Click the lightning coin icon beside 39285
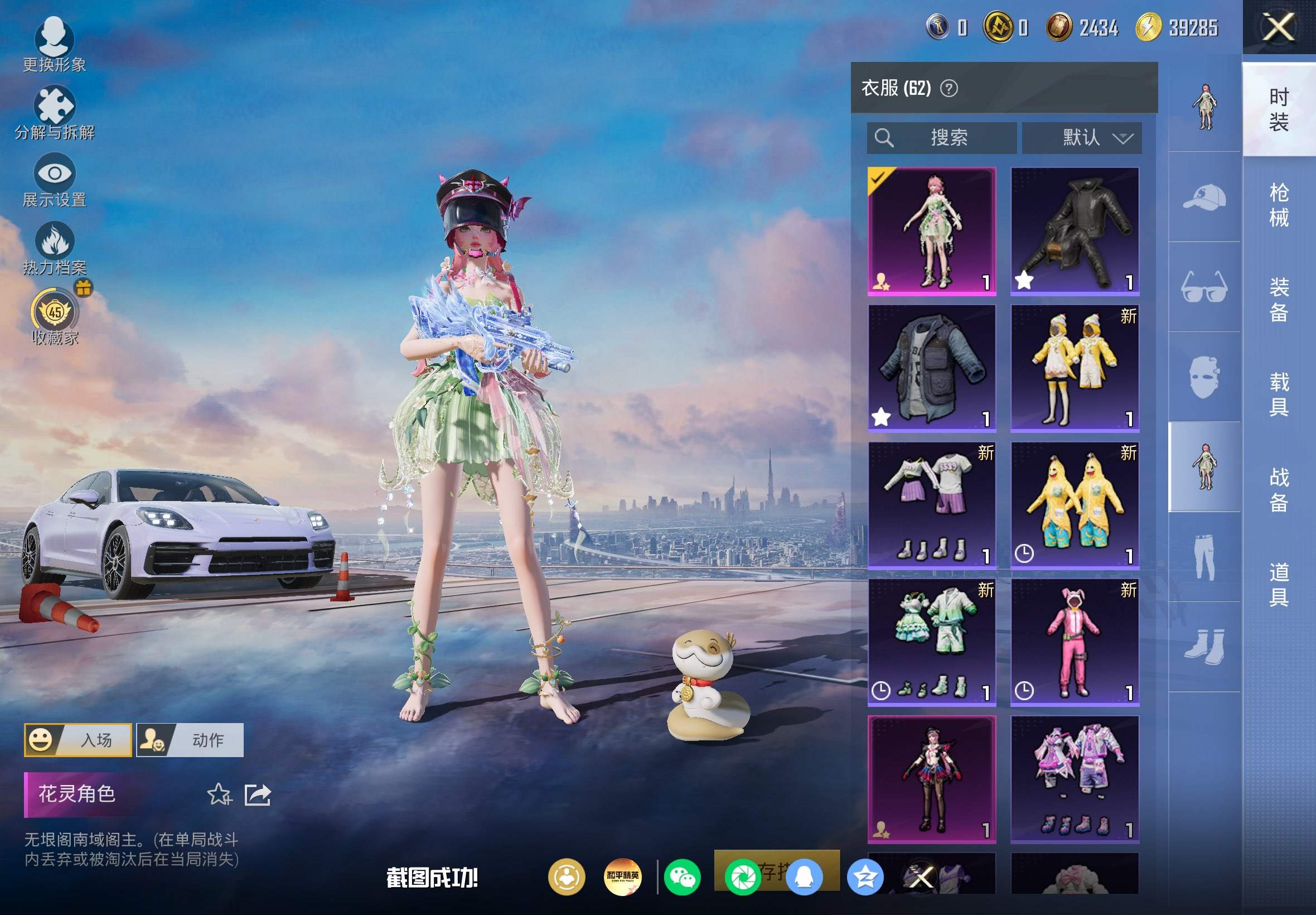 [x=1148, y=27]
